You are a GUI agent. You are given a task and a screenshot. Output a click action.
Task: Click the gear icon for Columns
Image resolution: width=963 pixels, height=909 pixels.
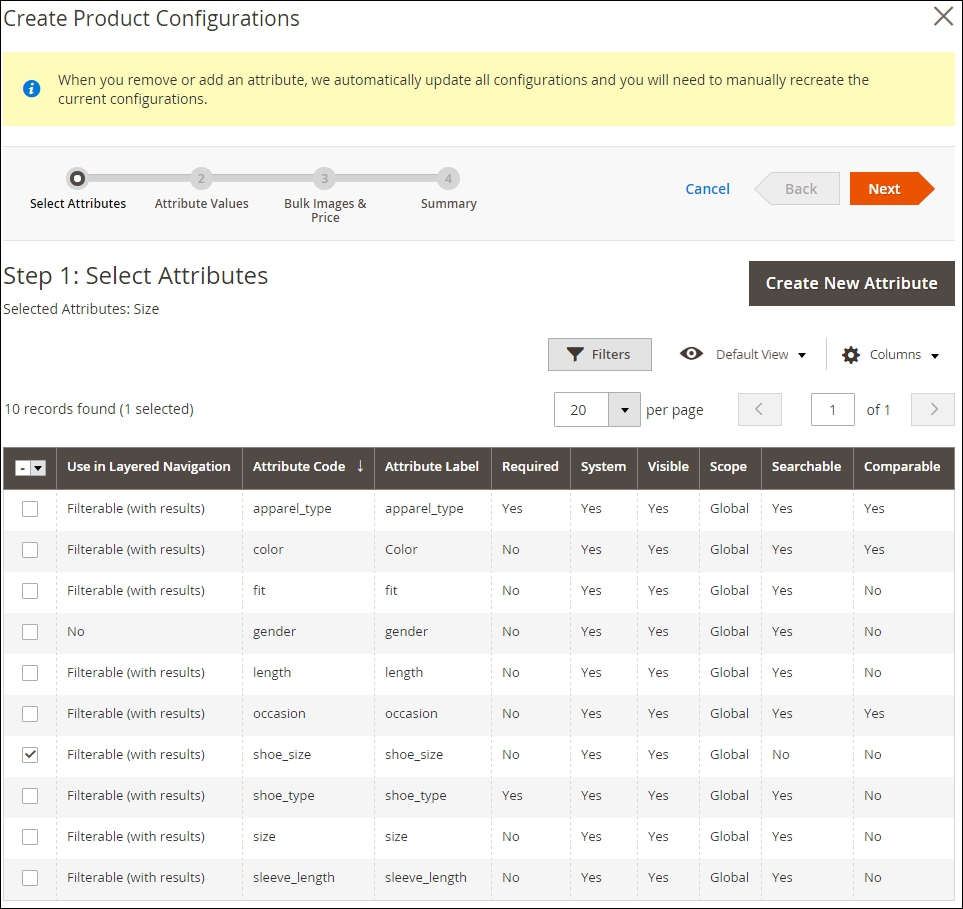pyautogui.click(x=851, y=355)
